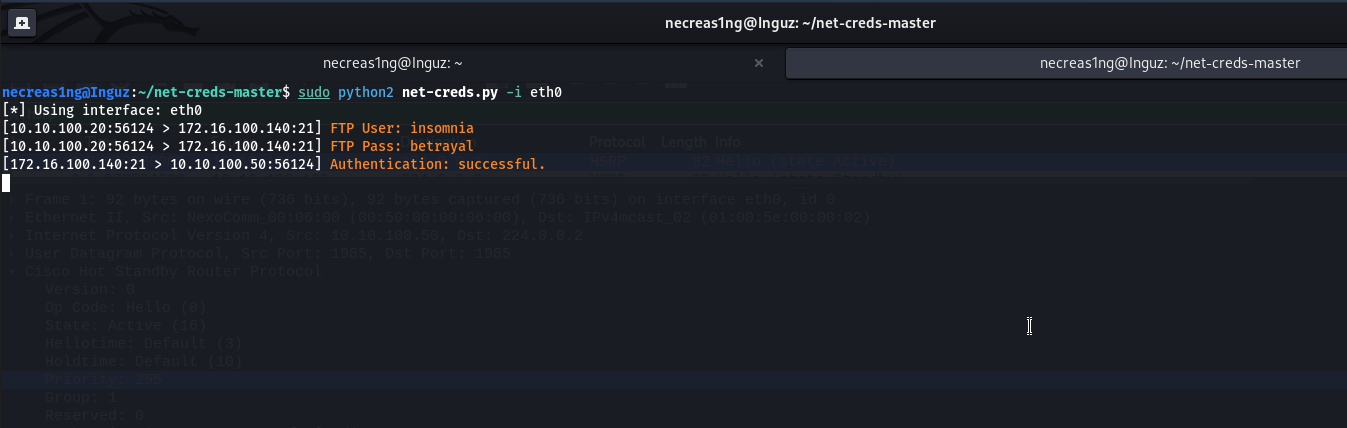Click the 'Authentication: successful.' message

(x=437, y=164)
